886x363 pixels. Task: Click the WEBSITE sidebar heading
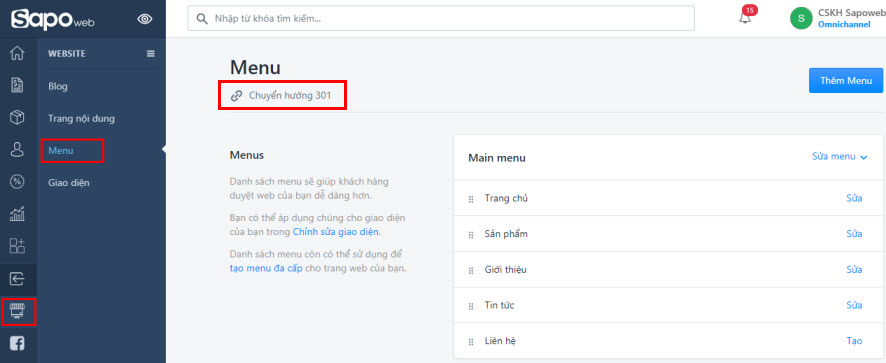pyautogui.click(x=67, y=54)
